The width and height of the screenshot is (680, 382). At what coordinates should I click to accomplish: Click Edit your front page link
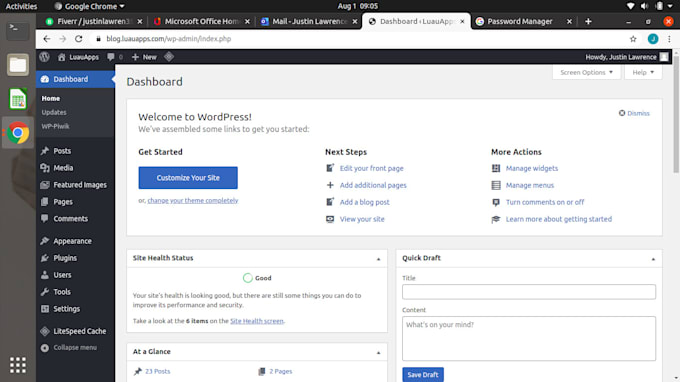click(x=371, y=168)
